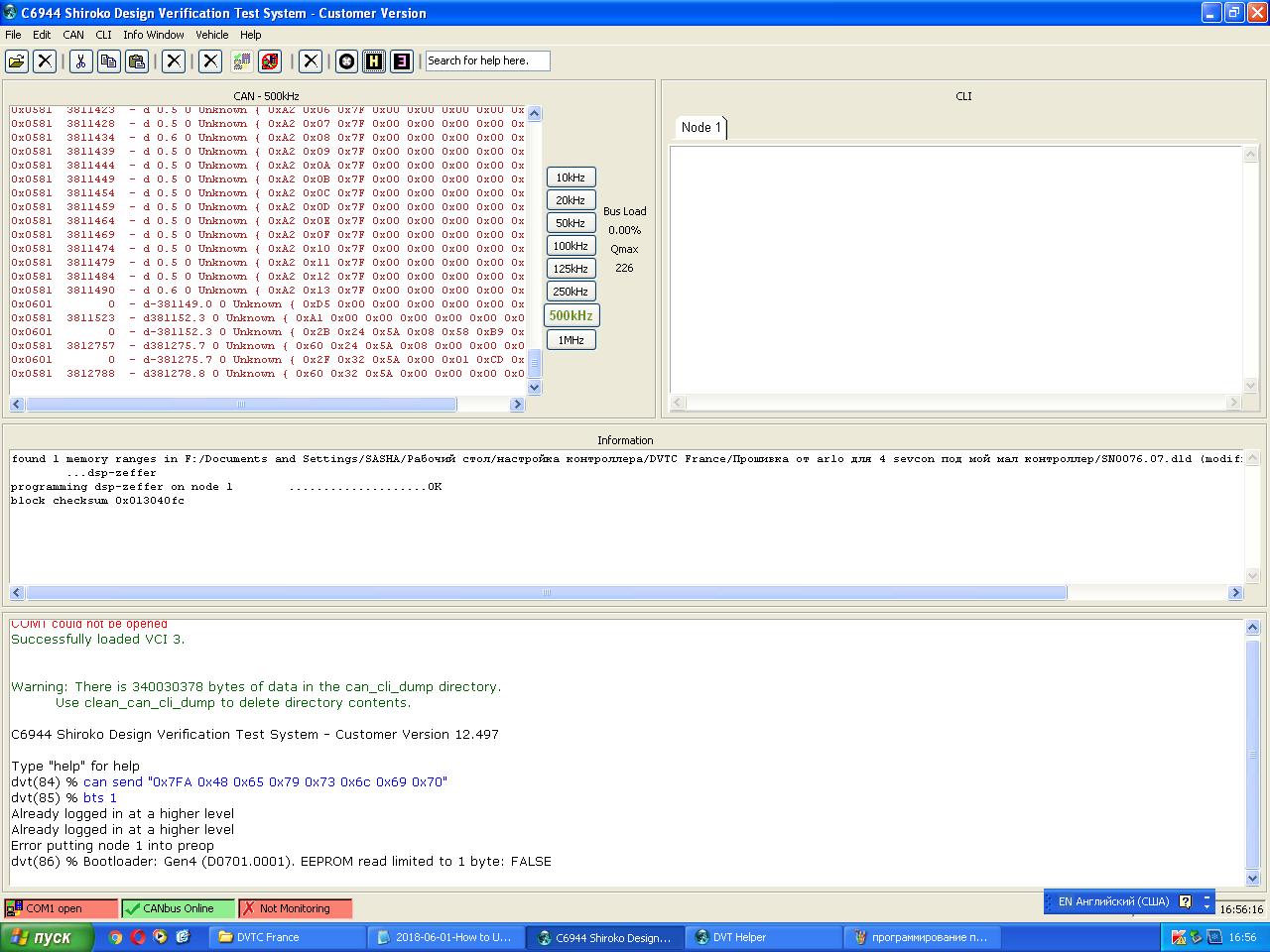The width and height of the screenshot is (1270, 952).
Task: Click the red crossed-out toolbar icon
Action: click(270, 61)
